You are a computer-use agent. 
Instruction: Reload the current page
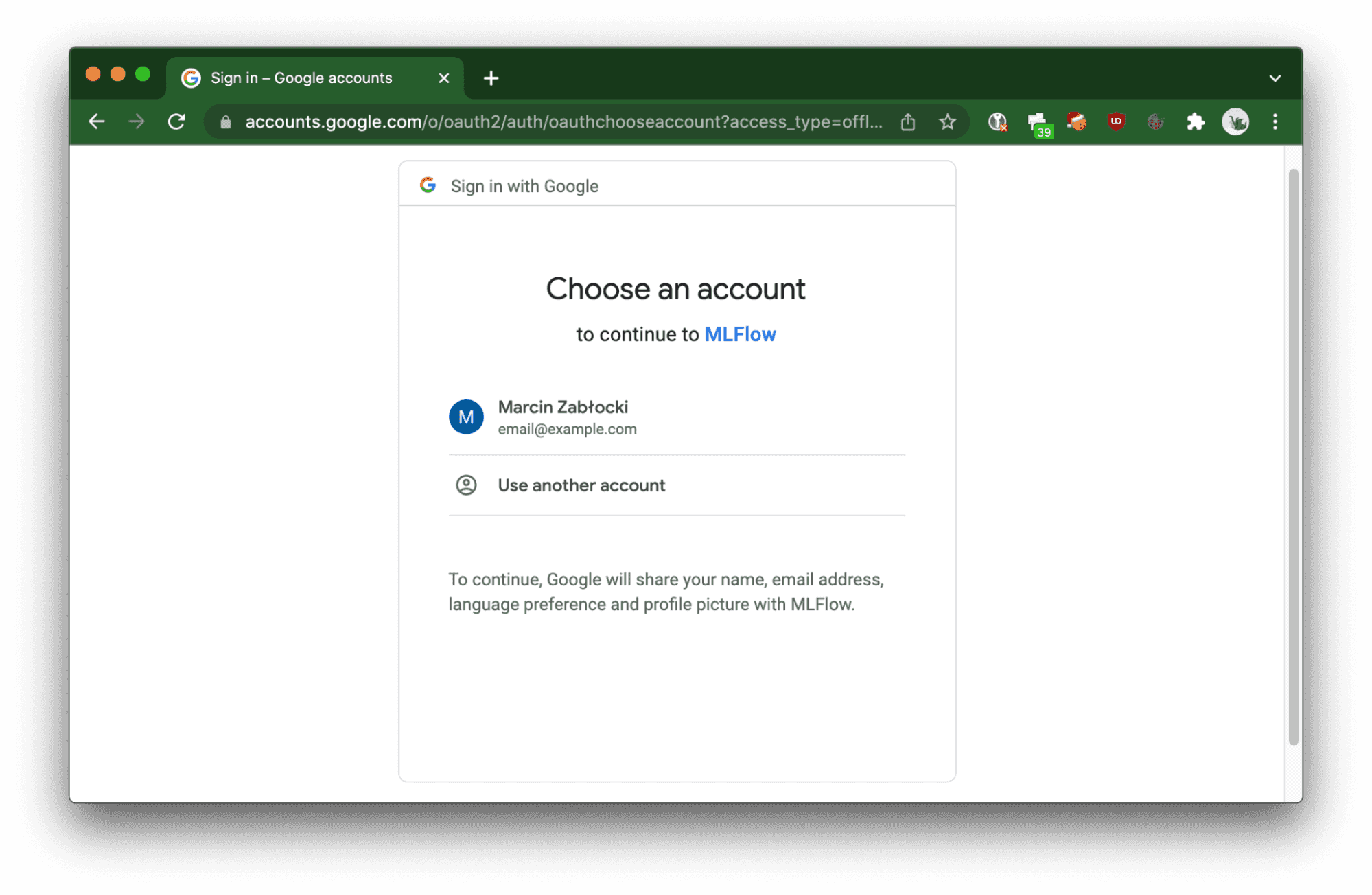pyautogui.click(x=176, y=121)
